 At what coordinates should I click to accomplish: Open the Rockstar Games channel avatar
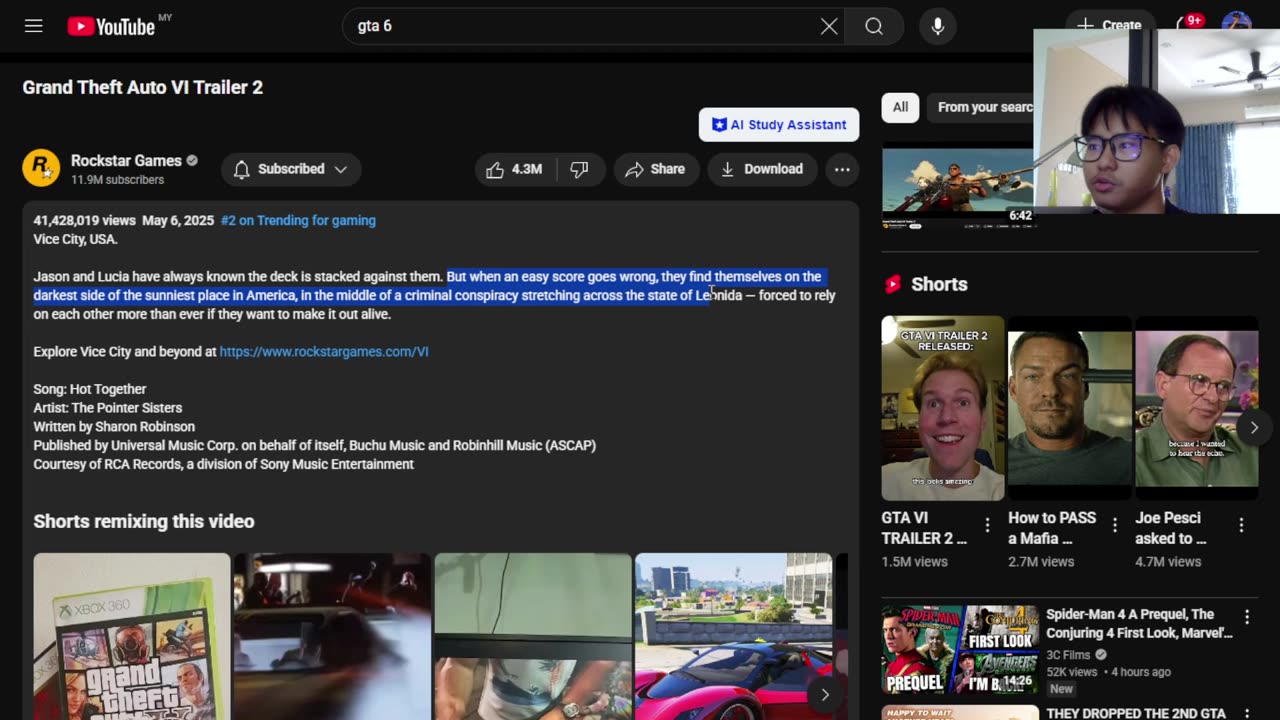[41, 168]
